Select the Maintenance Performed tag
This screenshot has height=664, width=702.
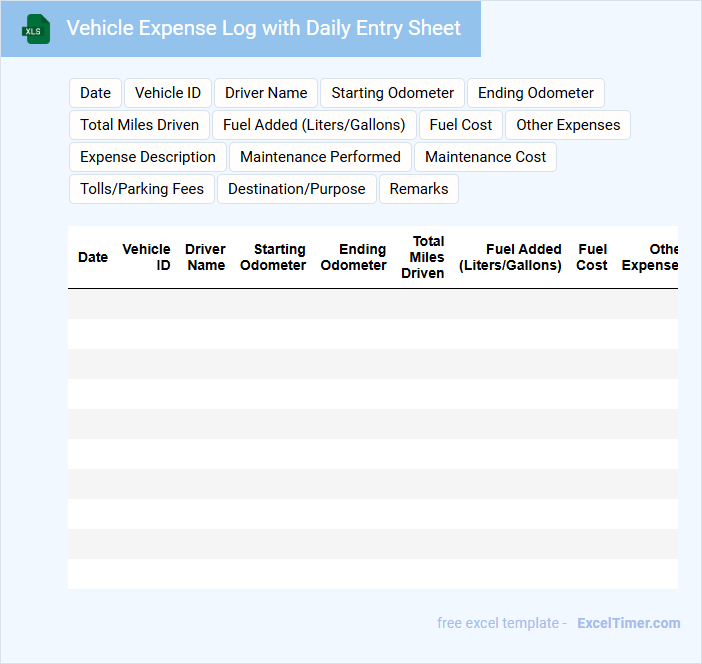click(320, 157)
